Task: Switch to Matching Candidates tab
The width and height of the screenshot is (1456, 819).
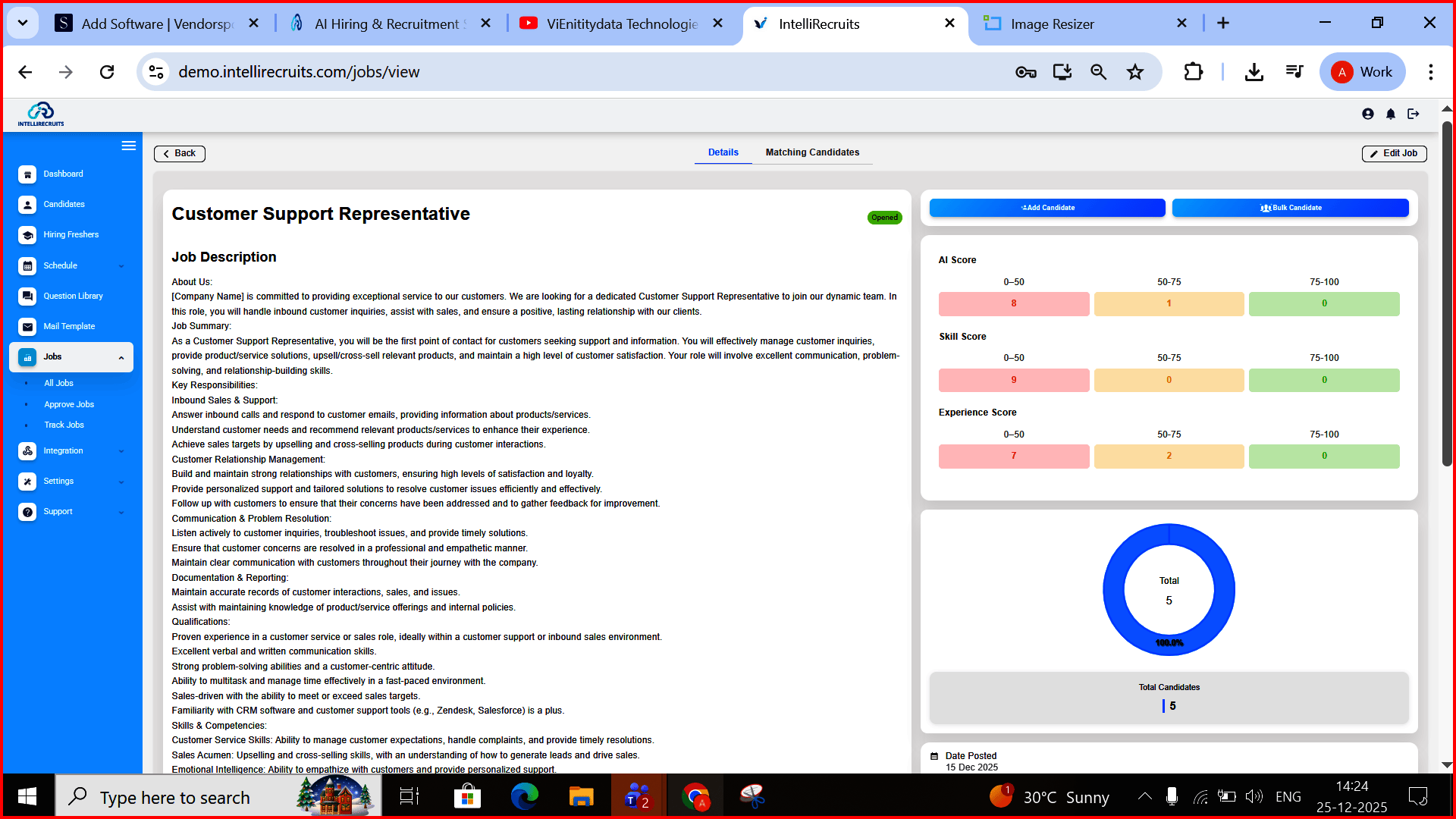Action: pos(812,152)
